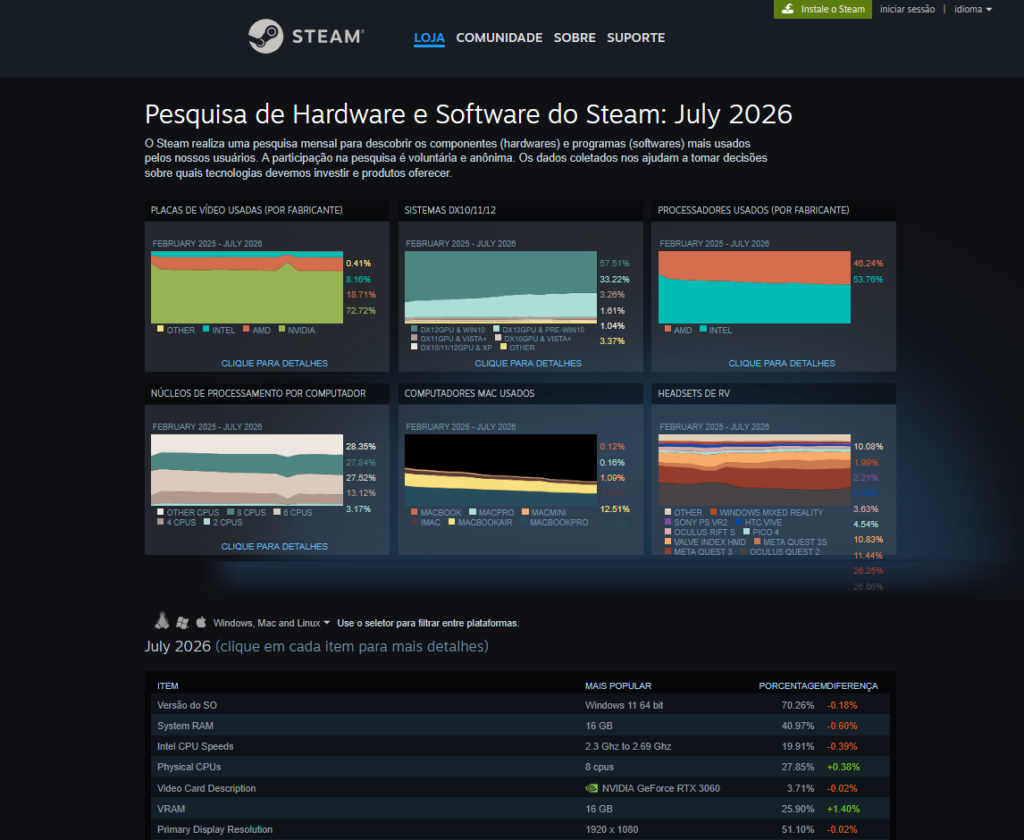This screenshot has width=1024, height=840.
Task: Click the CPU cores per computer chart
Action: click(x=247, y=470)
